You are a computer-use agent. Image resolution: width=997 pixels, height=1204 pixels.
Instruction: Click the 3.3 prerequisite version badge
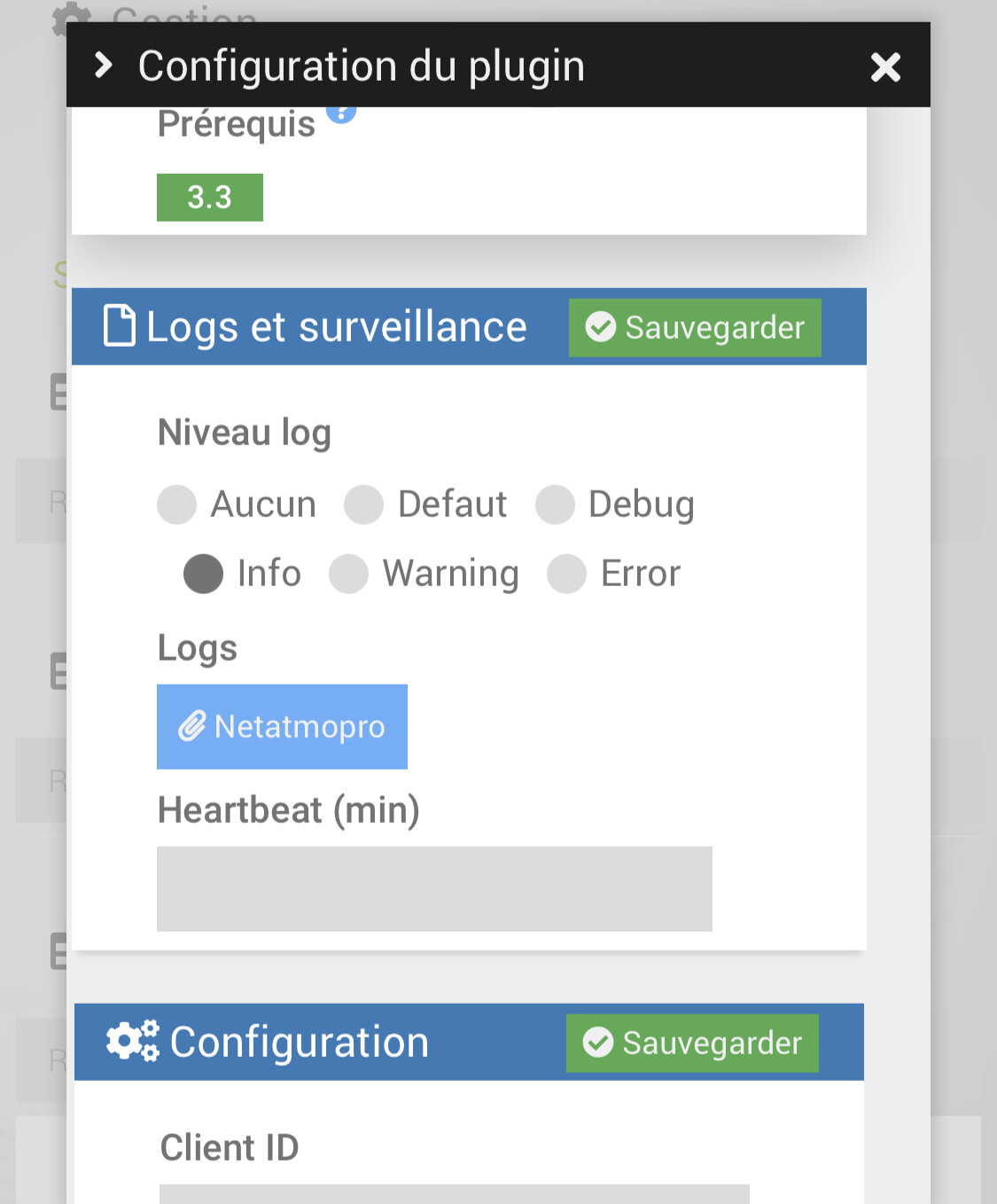pyautogui.click(x=210, y=197)
